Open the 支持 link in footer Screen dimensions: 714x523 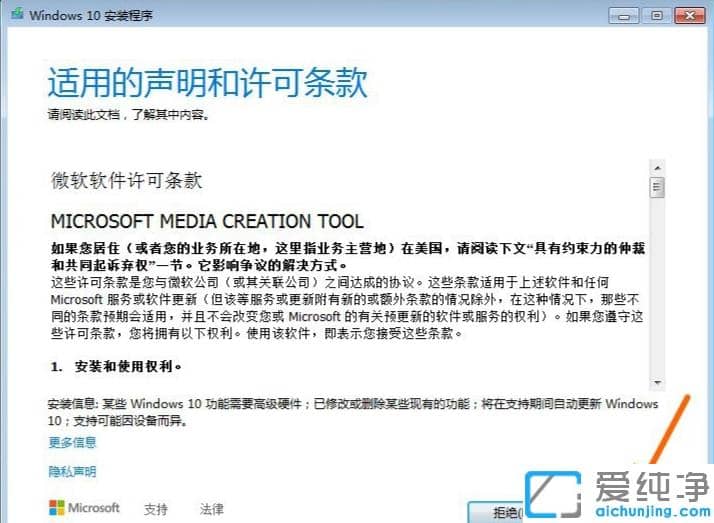(x=156, y=509)
